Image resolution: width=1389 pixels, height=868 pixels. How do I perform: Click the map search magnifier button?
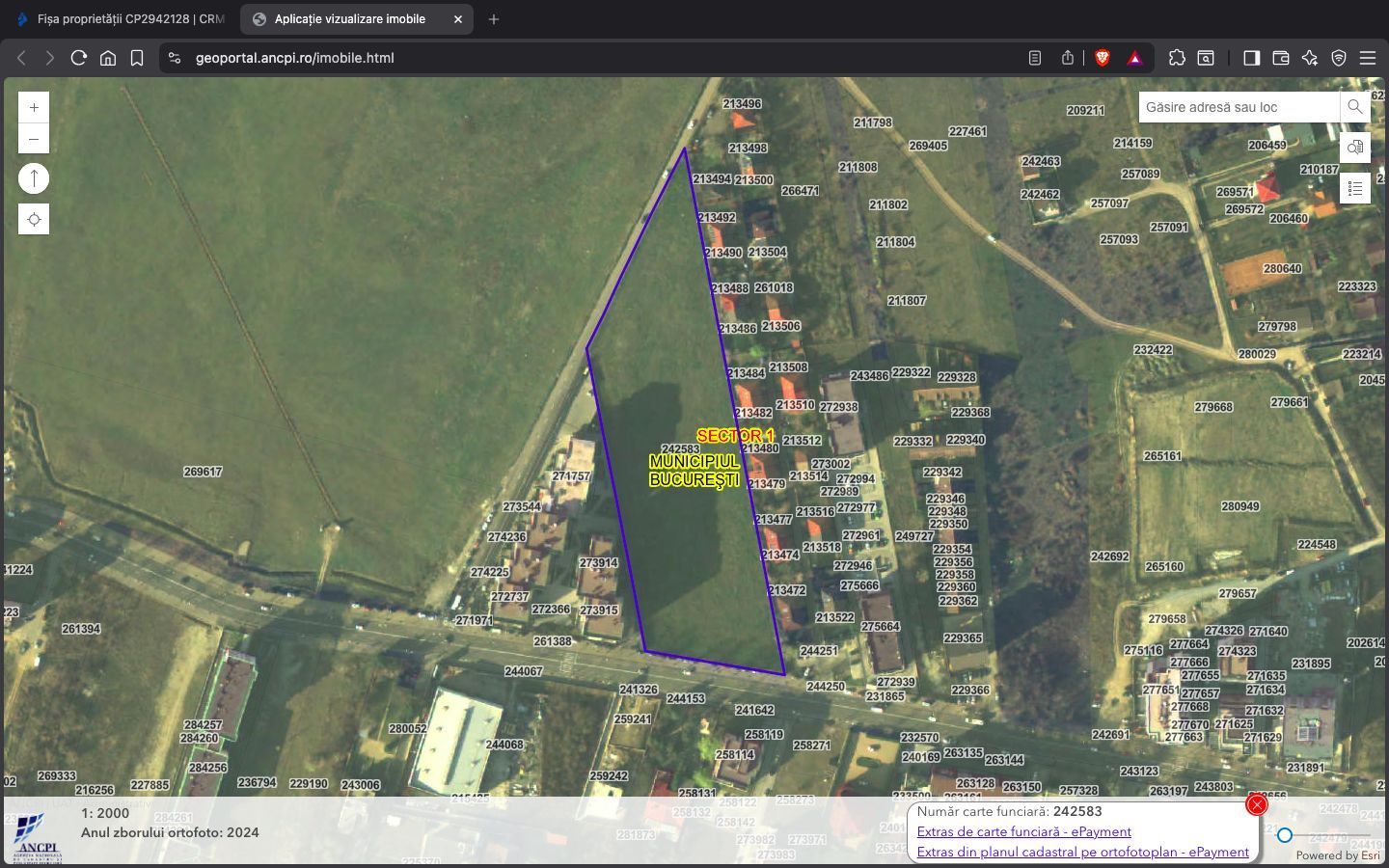1355,107
